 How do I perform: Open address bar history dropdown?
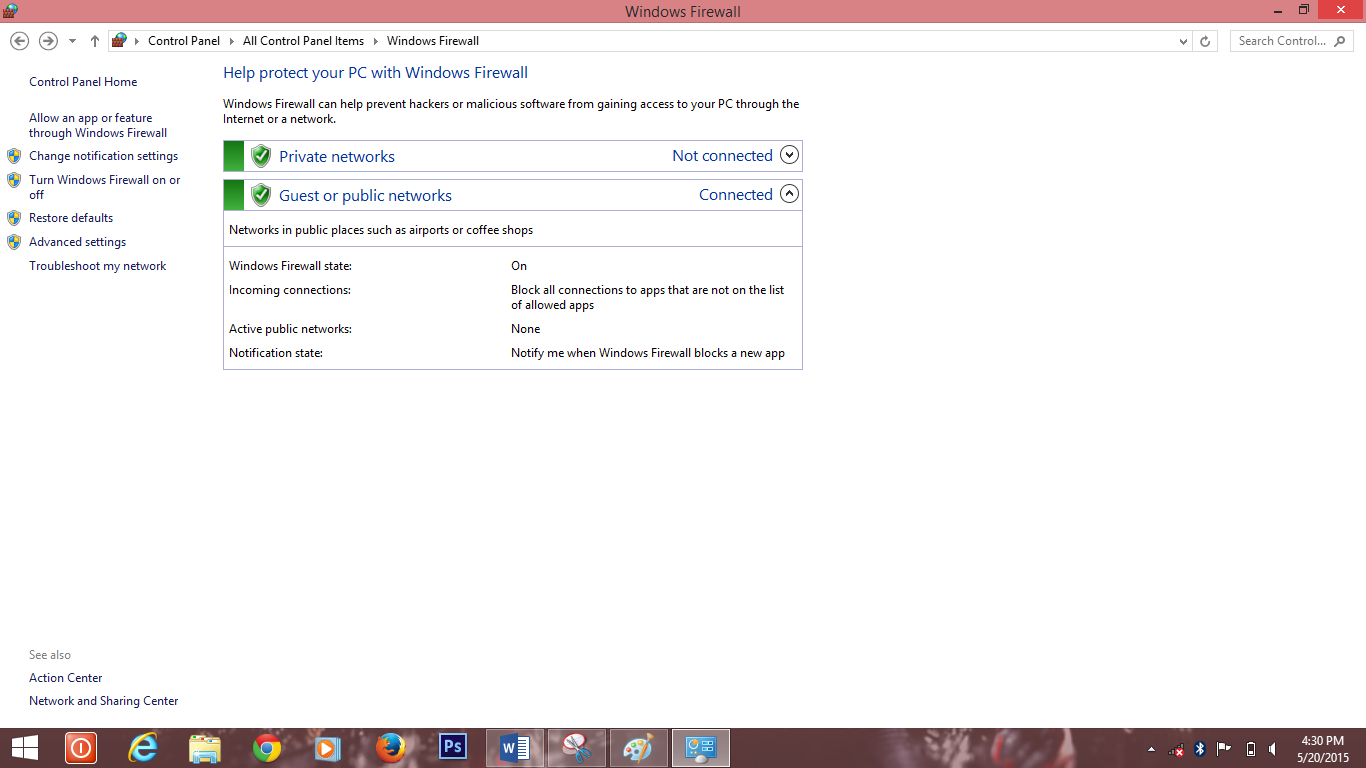[1184, 41]
